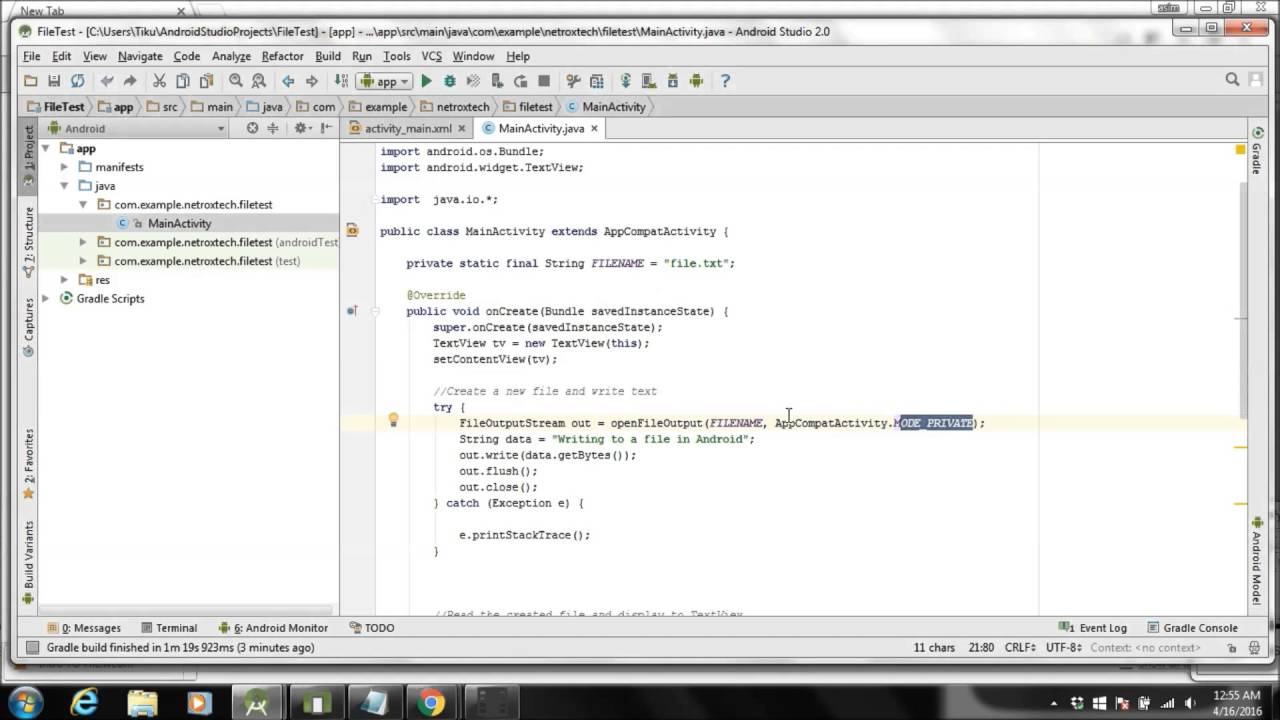Click the FileTest breadcrumb
1280x720 pixels.
coord(57,107)
